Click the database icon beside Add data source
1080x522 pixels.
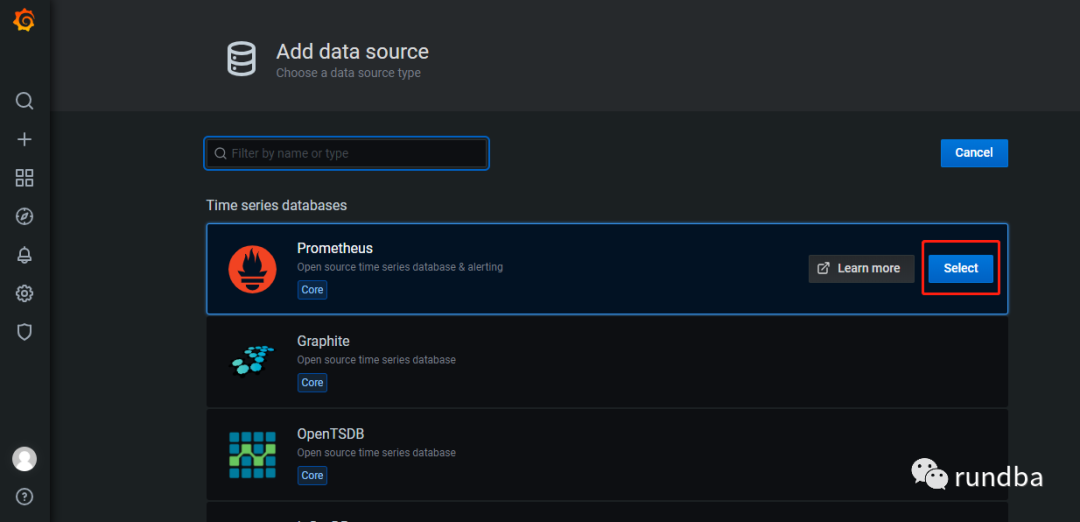click(x=241, y=59)
